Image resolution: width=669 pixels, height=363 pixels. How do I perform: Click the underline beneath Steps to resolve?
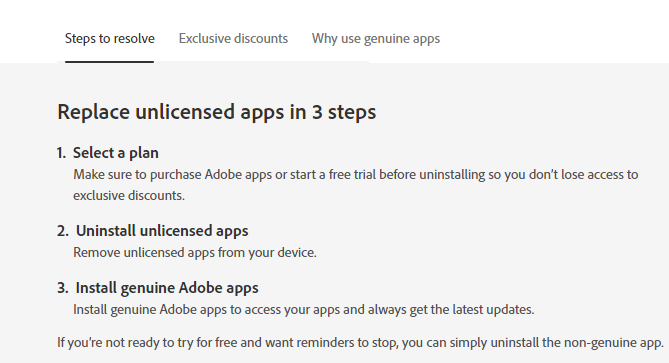pos(109,62)
